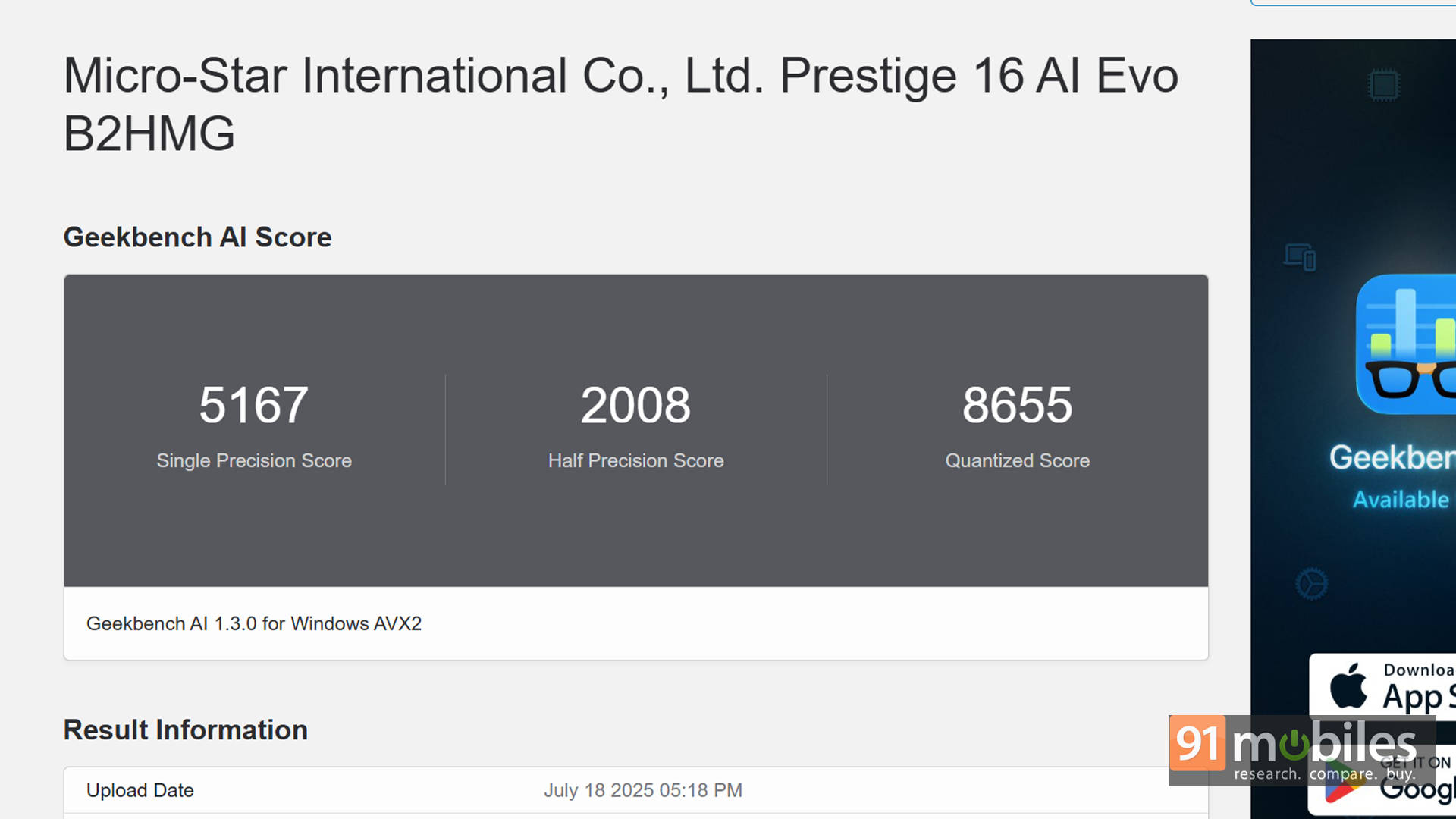Click the Geekbench AI Score heading

197,237
